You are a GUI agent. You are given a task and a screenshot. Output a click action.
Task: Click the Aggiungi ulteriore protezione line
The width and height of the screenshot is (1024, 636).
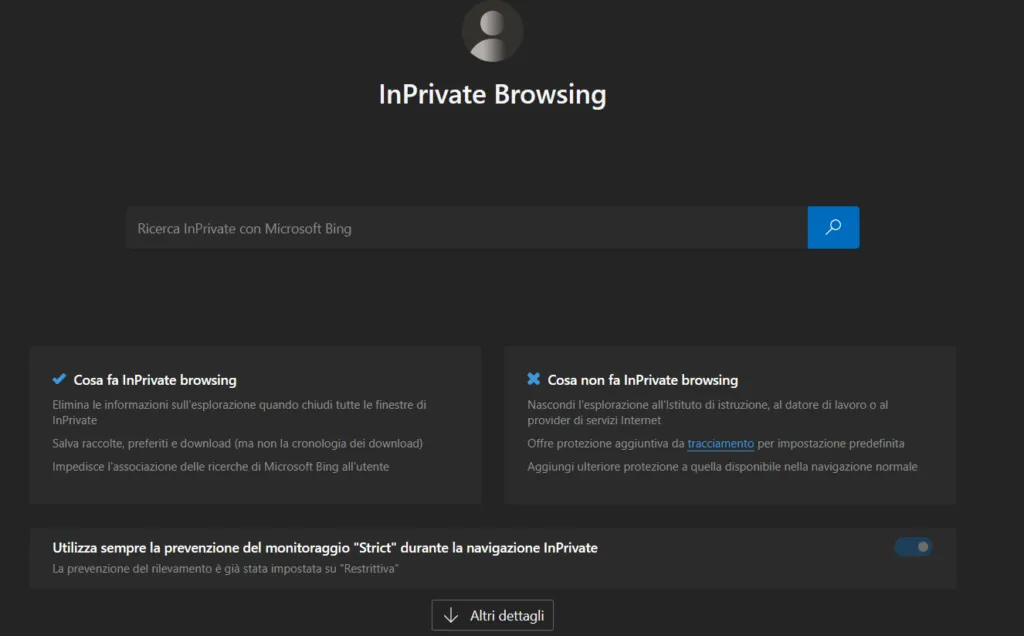pyautogui.click(x=722, y=466)
